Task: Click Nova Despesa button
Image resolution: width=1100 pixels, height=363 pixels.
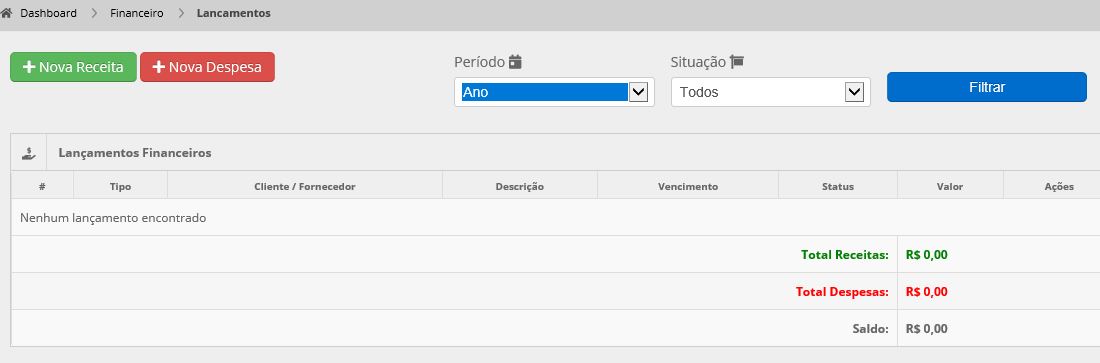Action: [x=208, y=67]
